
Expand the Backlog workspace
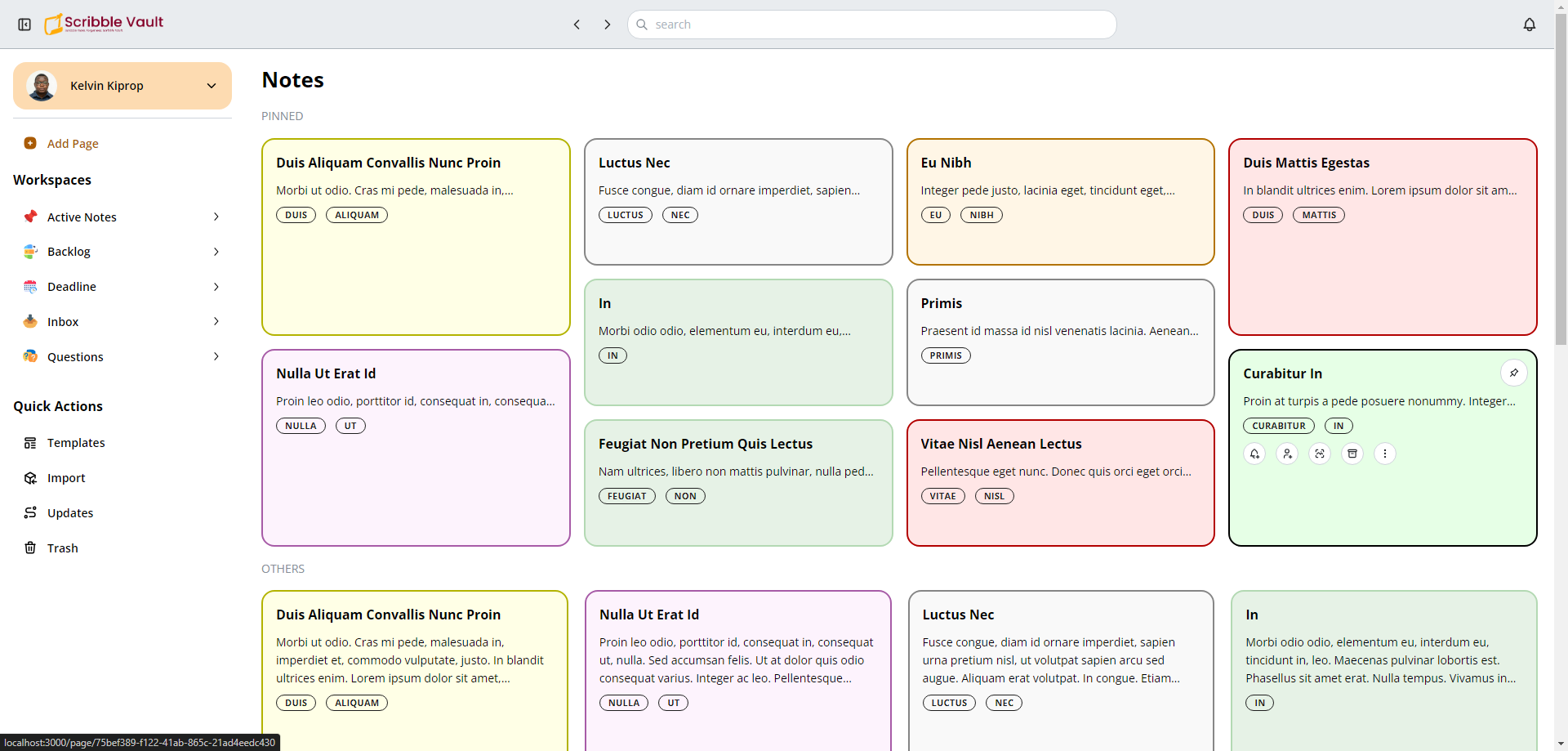coord(216,252)
